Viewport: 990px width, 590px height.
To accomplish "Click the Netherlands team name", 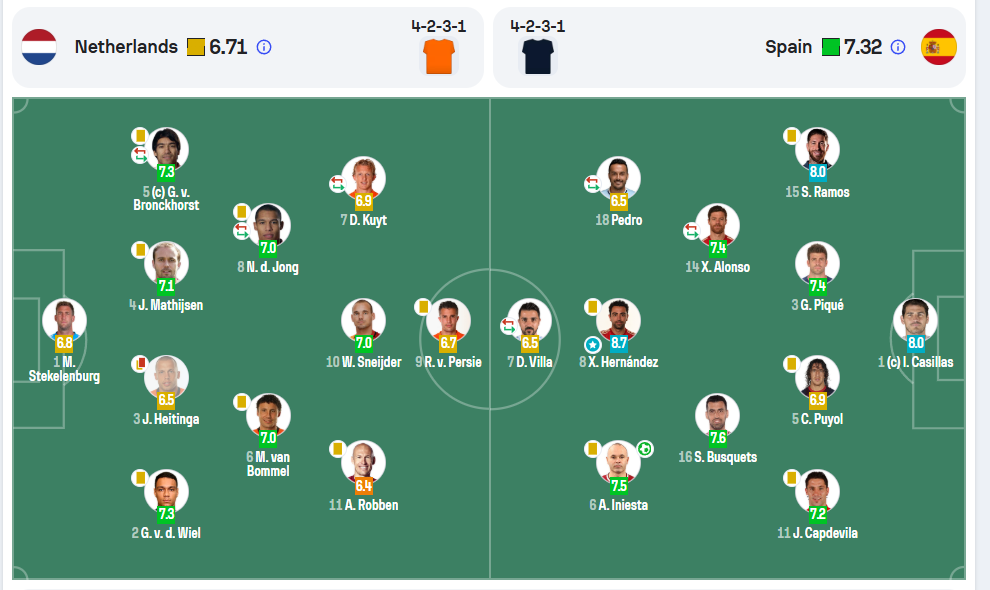I will [126, 47].
